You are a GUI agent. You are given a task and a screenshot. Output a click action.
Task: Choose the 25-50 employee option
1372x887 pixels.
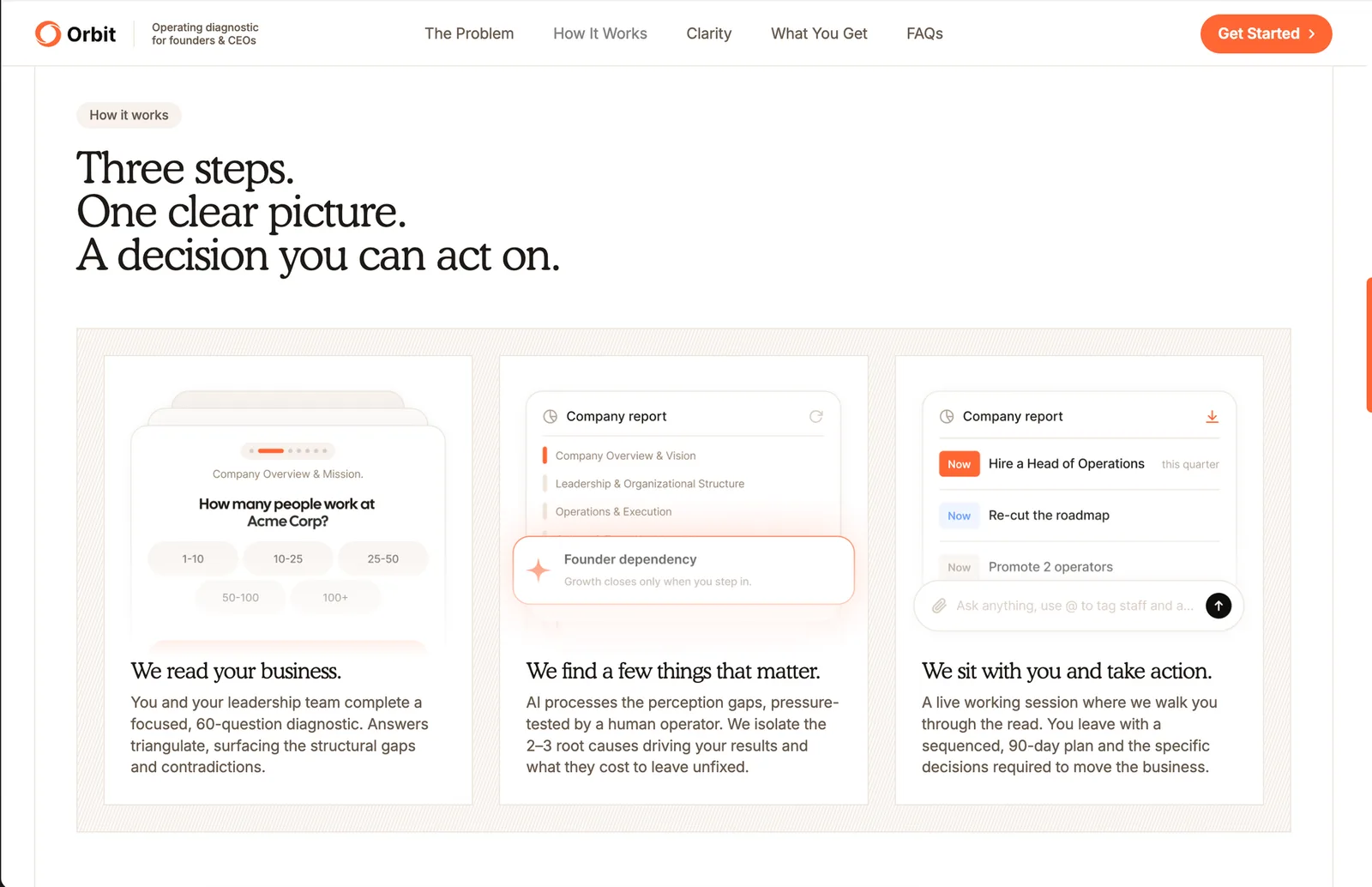point(383,558)
